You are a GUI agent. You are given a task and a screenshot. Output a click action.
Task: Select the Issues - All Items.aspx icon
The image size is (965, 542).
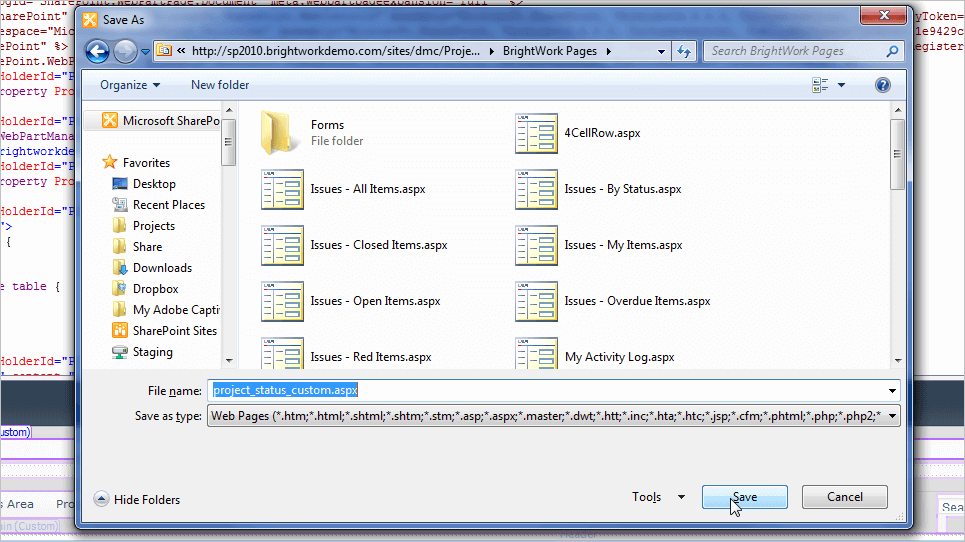[x=282, y=189]
